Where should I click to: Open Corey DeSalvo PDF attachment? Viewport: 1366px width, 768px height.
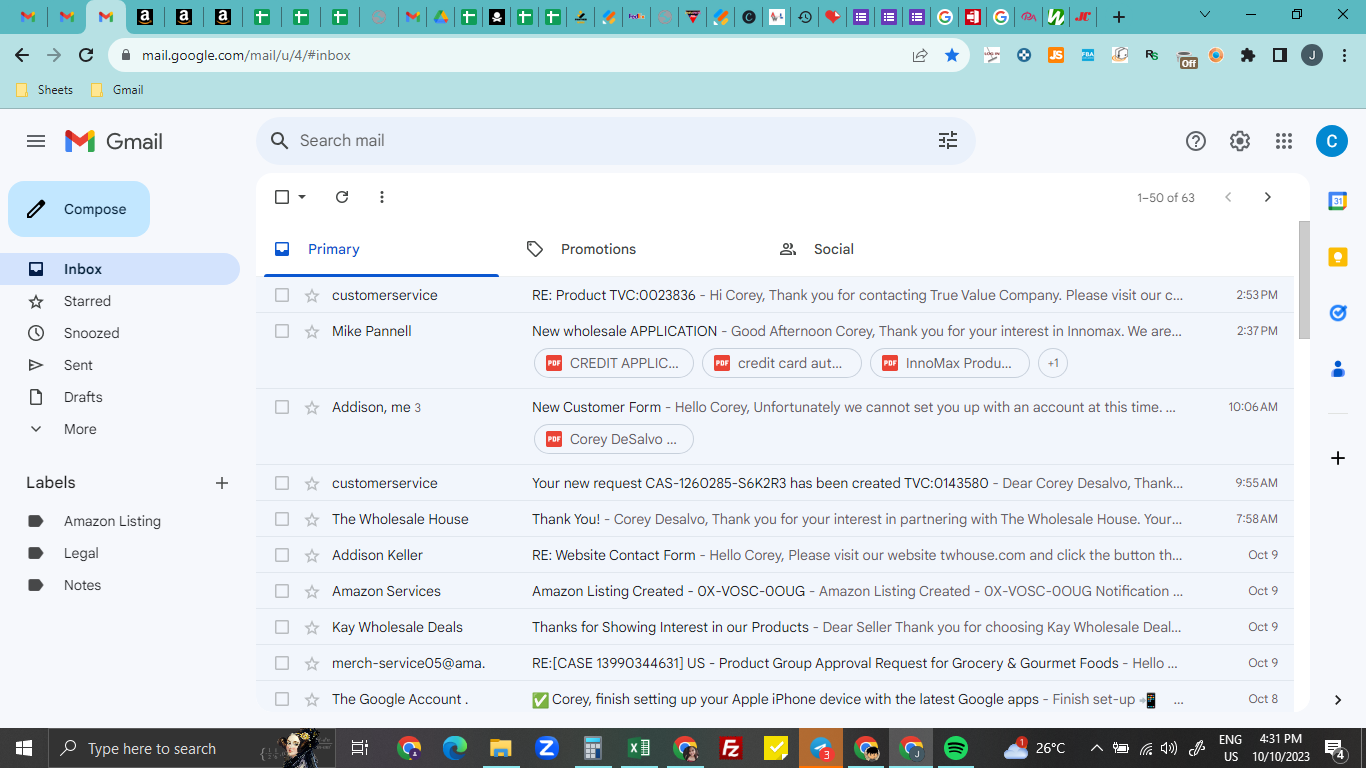[614, 439]
